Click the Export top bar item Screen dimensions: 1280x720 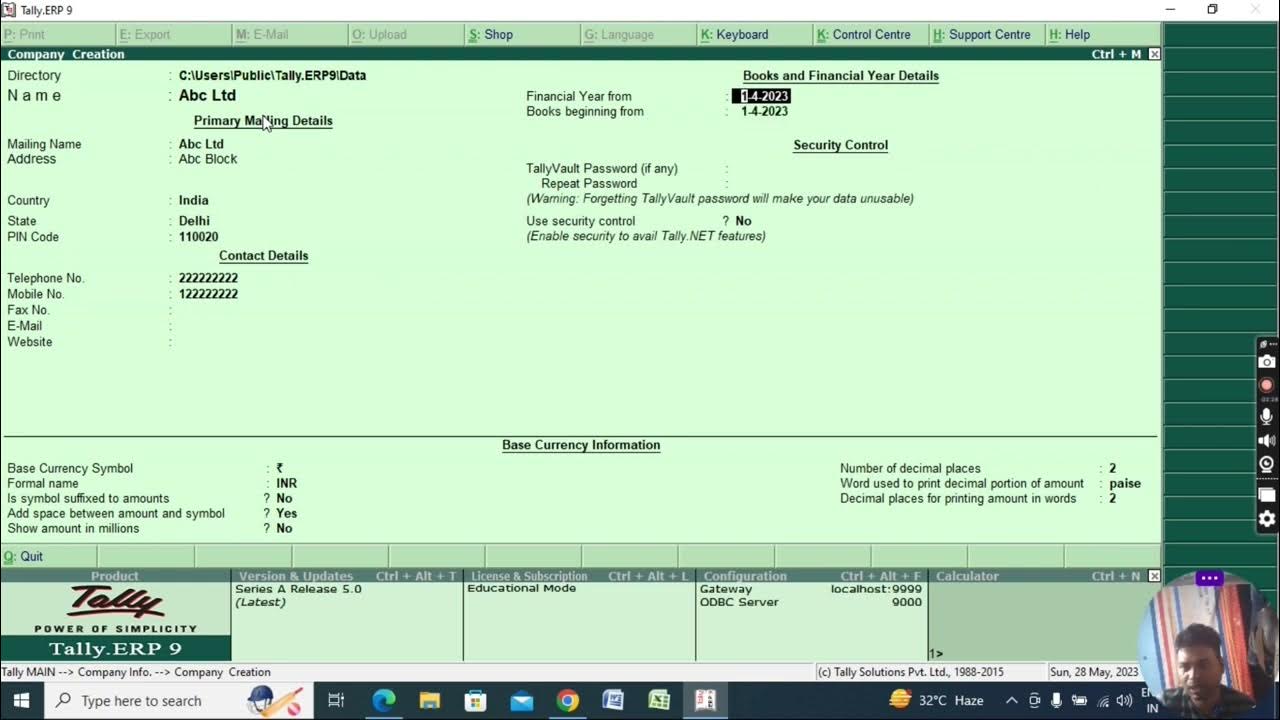[146, 34]
